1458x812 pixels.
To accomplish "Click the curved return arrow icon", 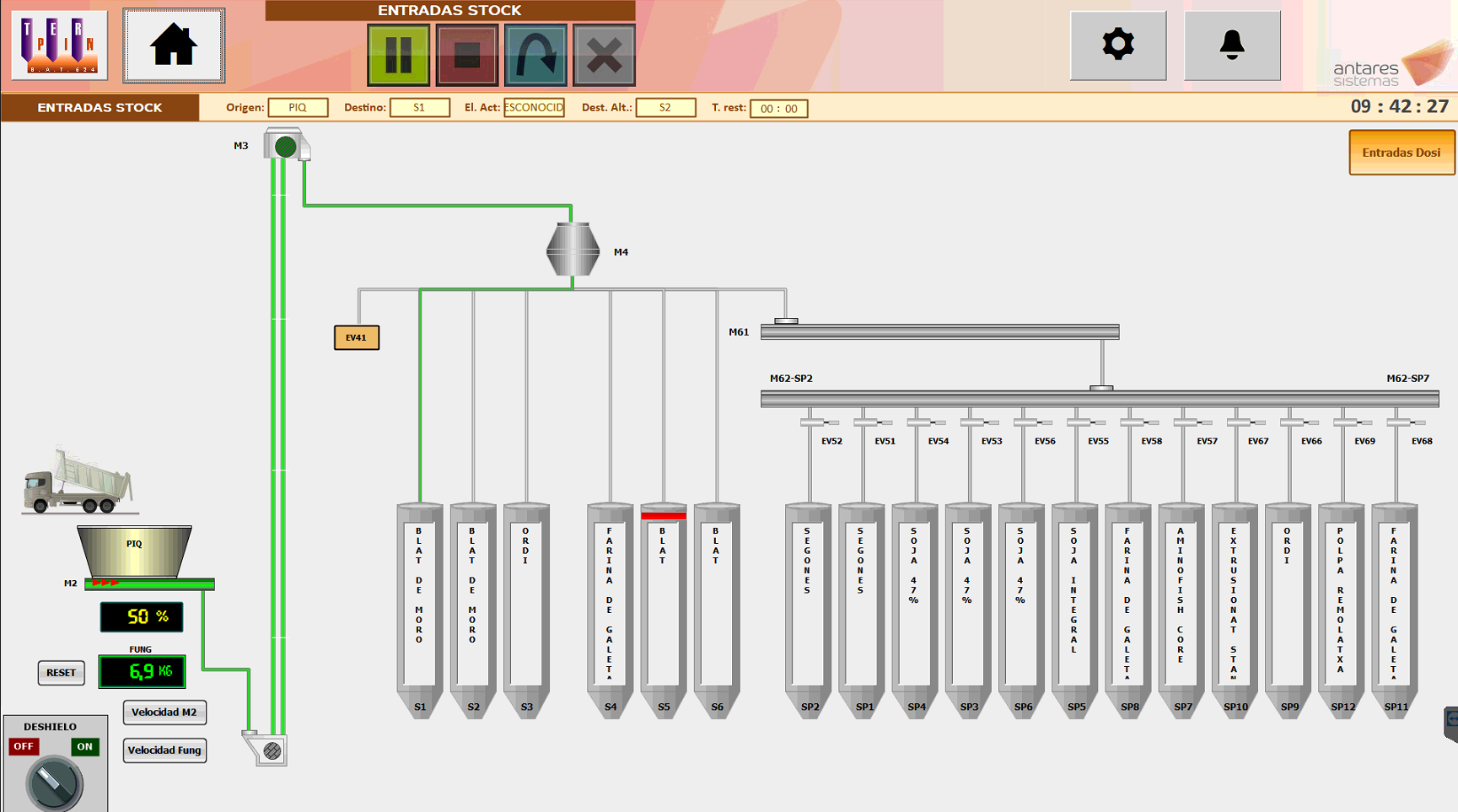I will 535,56.
